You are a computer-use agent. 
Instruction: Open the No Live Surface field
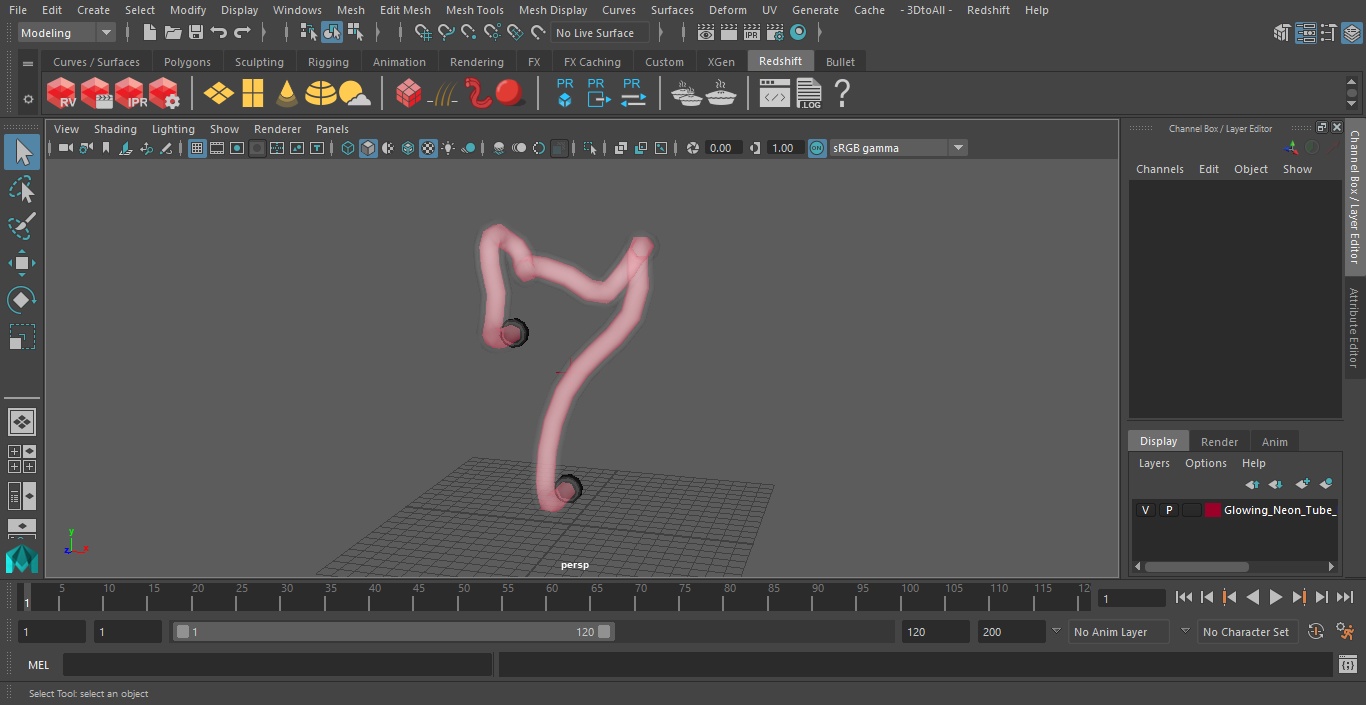600,33
